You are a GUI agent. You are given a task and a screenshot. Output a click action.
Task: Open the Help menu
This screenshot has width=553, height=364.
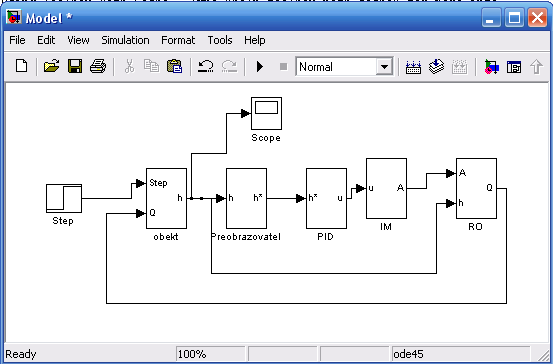click(255, 40)
